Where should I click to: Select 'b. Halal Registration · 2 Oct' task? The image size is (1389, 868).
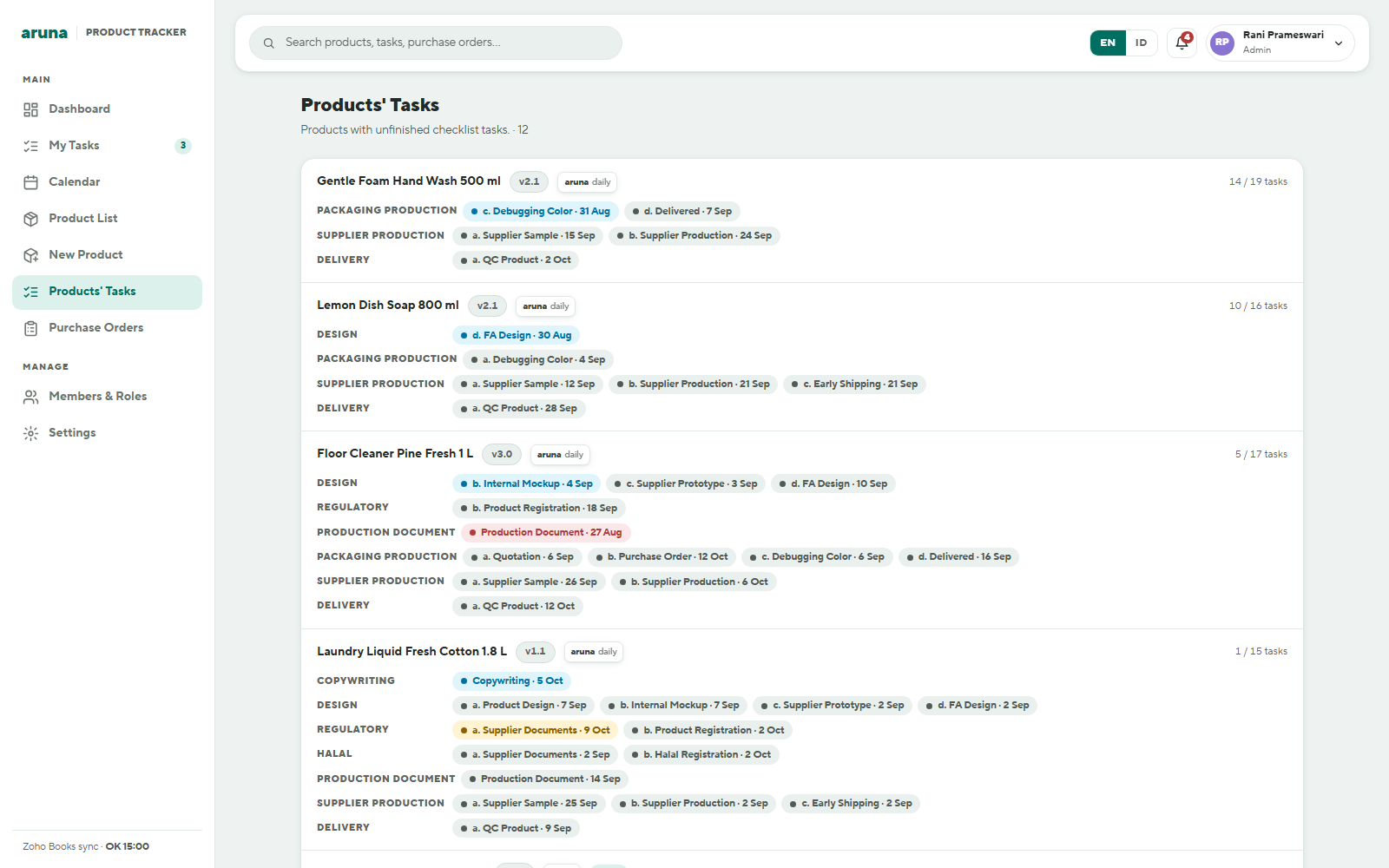click(x=701, y=755)
